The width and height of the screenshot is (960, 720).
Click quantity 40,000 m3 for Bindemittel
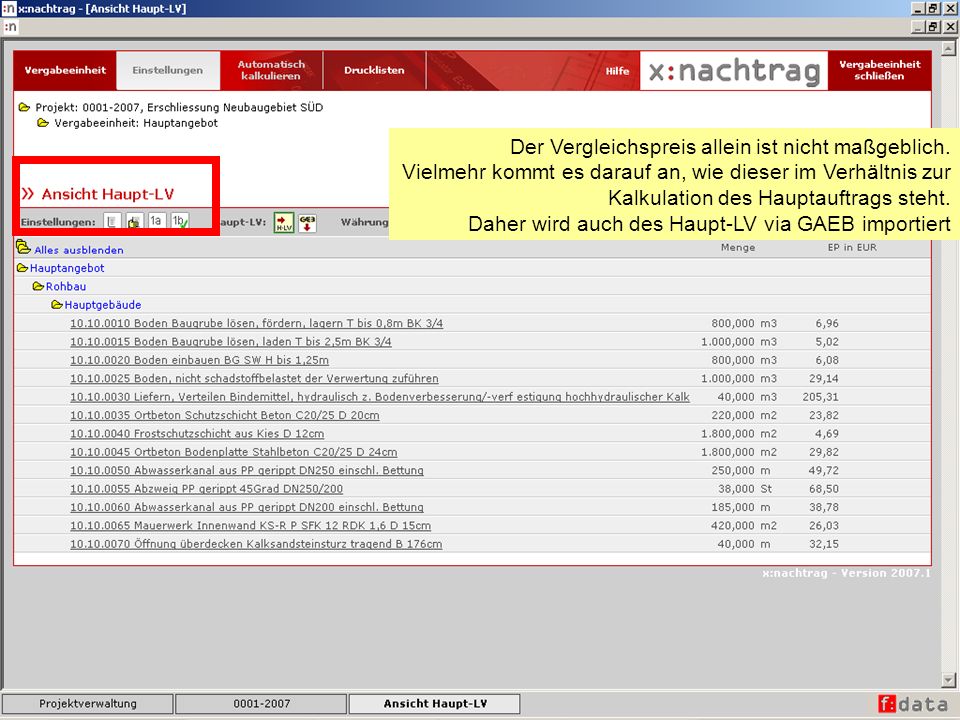[747, 397]
